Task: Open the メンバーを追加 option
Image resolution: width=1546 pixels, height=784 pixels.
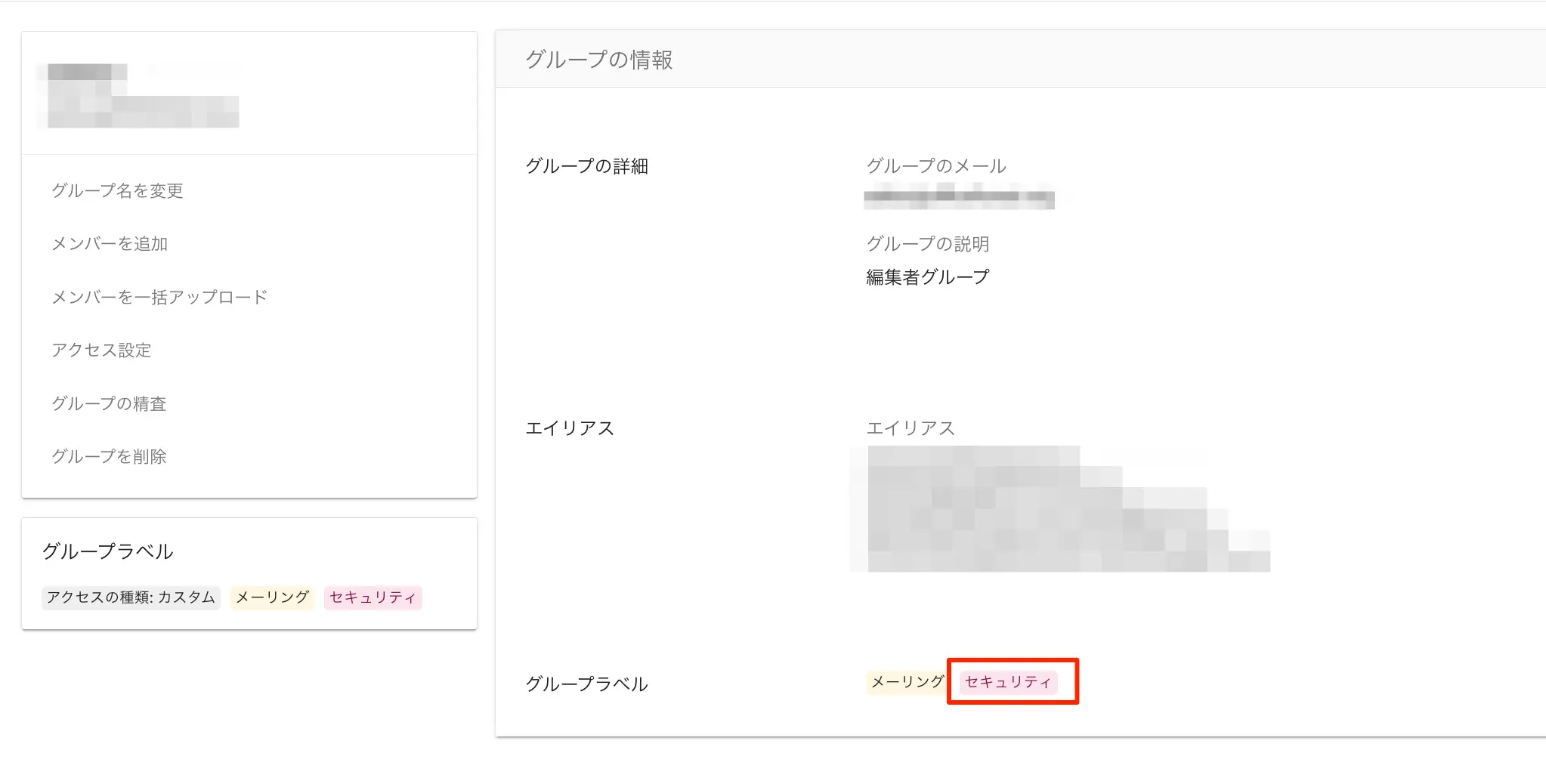Action: tap(110, 244)
